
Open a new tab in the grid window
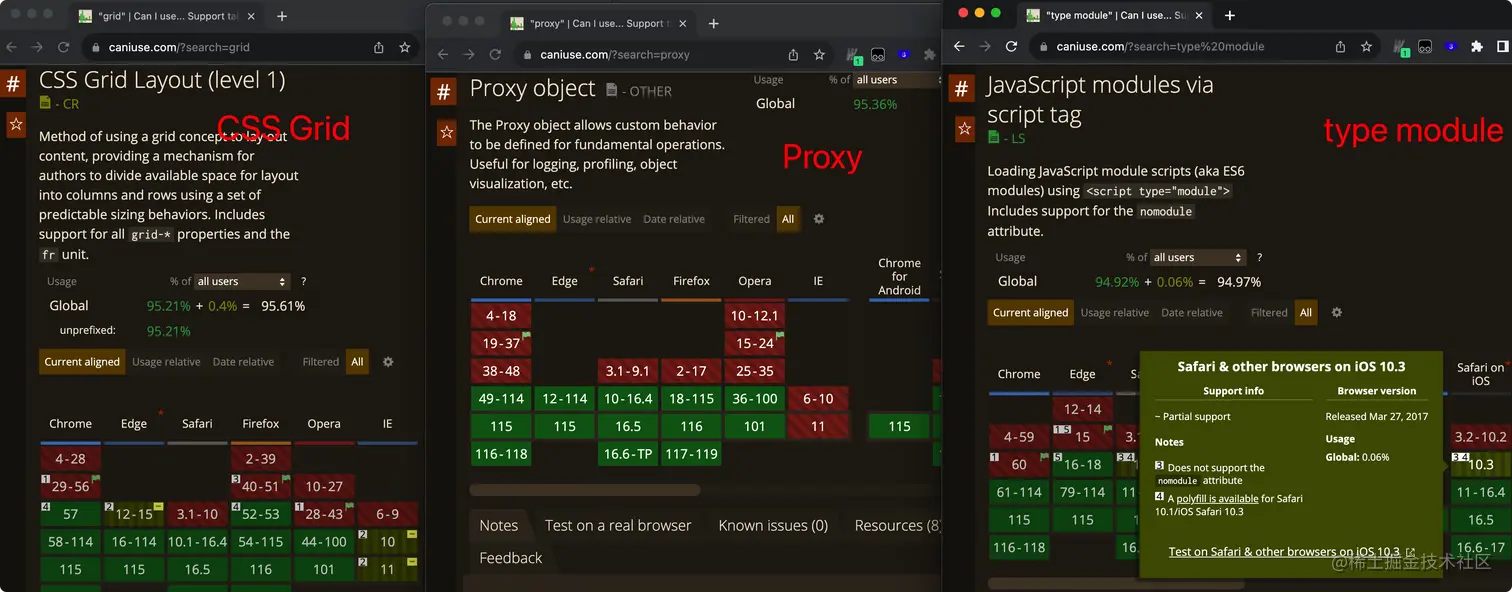[x=282, y=16]
